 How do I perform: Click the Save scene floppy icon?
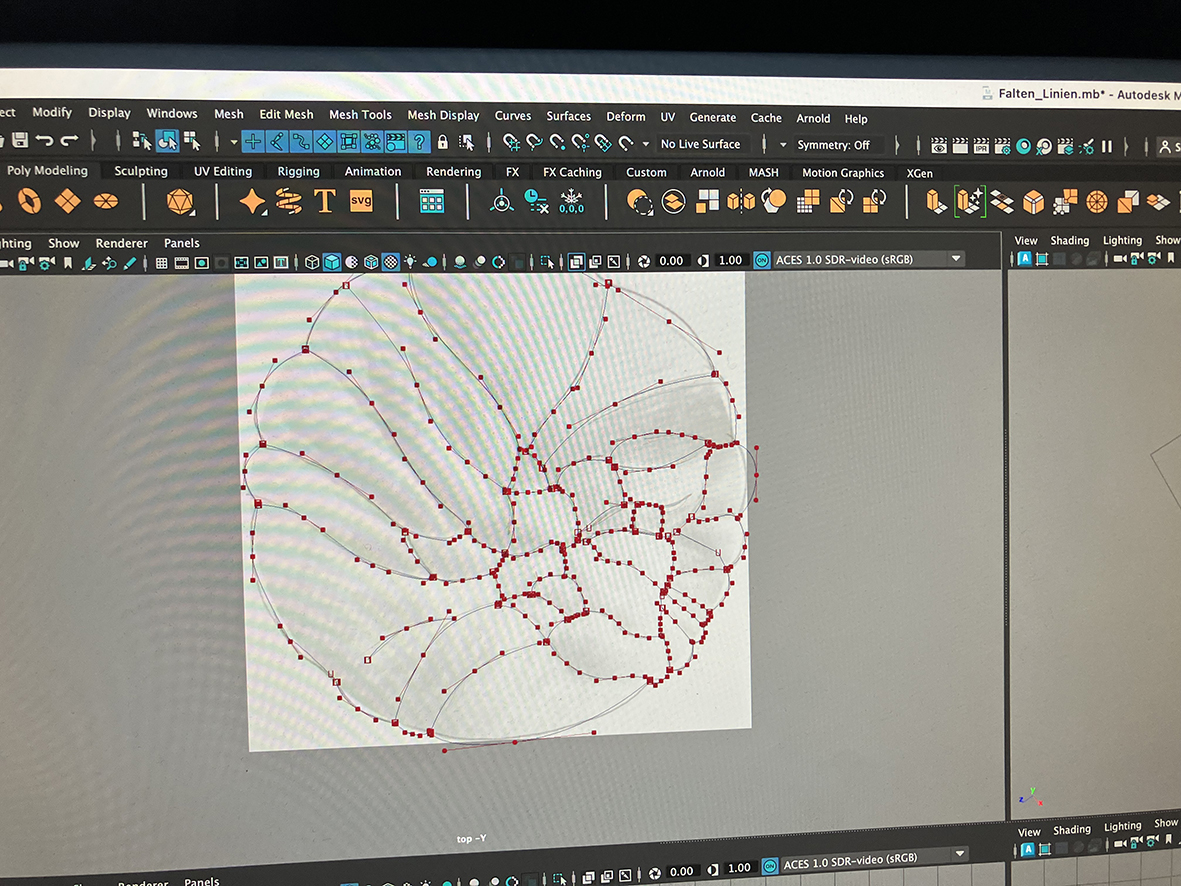click(20, 139)
